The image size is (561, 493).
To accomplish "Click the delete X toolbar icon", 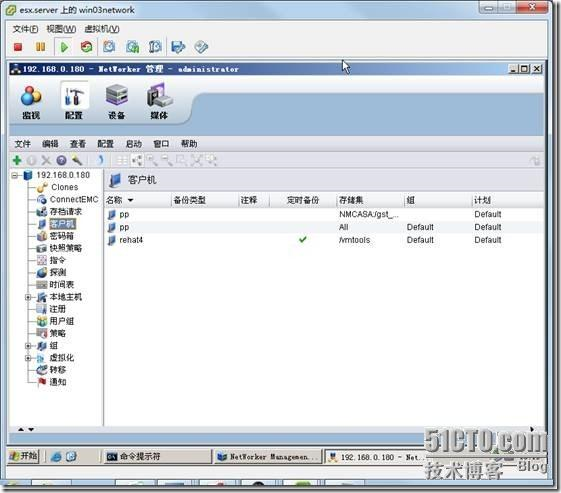I will pyautogui.click(x=46, y=161).
